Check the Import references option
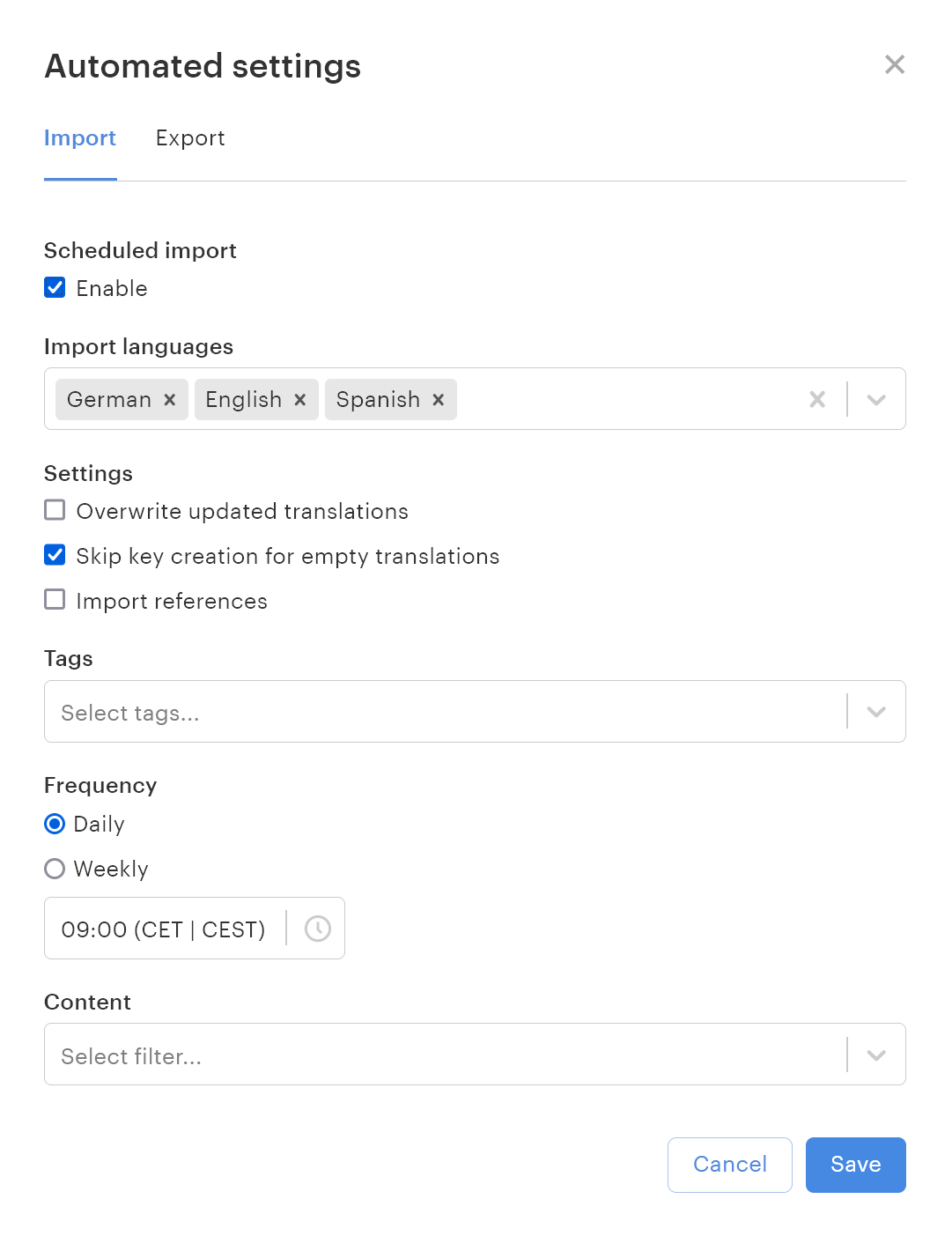Viewport: 952px width, 1236px height. tap(55, 600)
